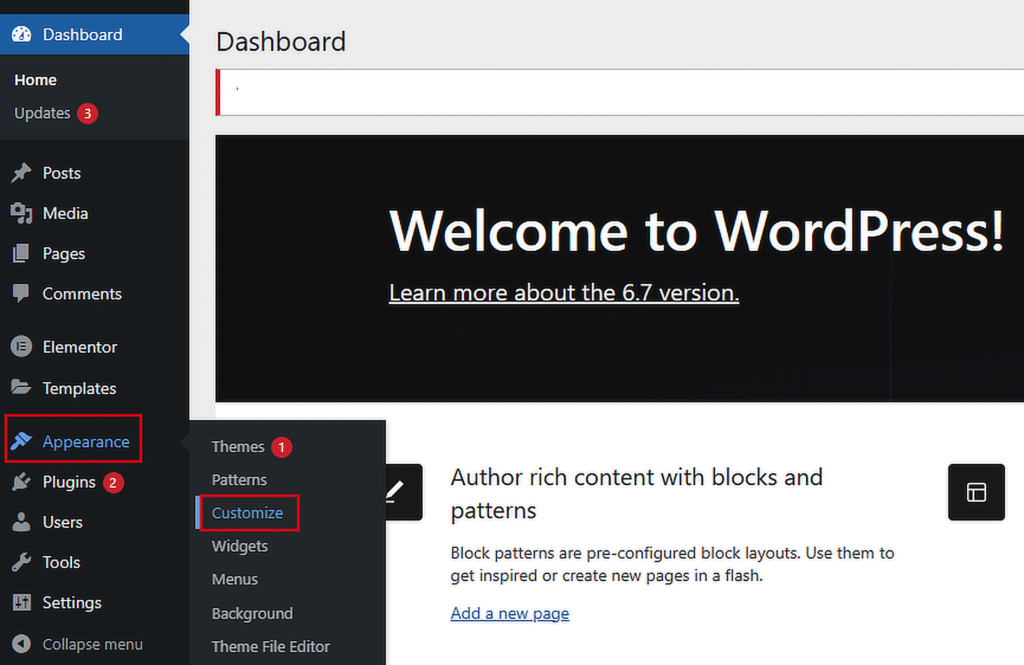The height and width of the screenshot is (665, 1024).
Task: Click the red-bordered notice bar
Action: [620, 92]
